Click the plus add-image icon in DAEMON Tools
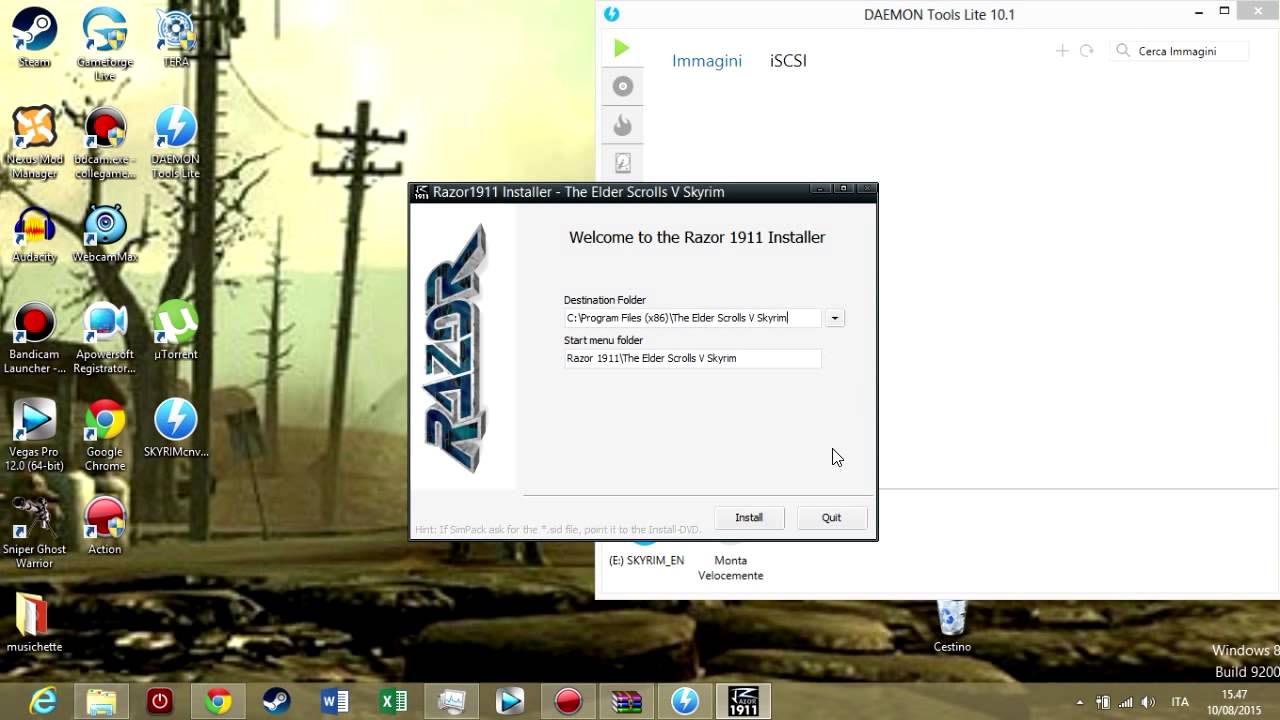Screen dimensions: 1280x720 click(1062, 51)
